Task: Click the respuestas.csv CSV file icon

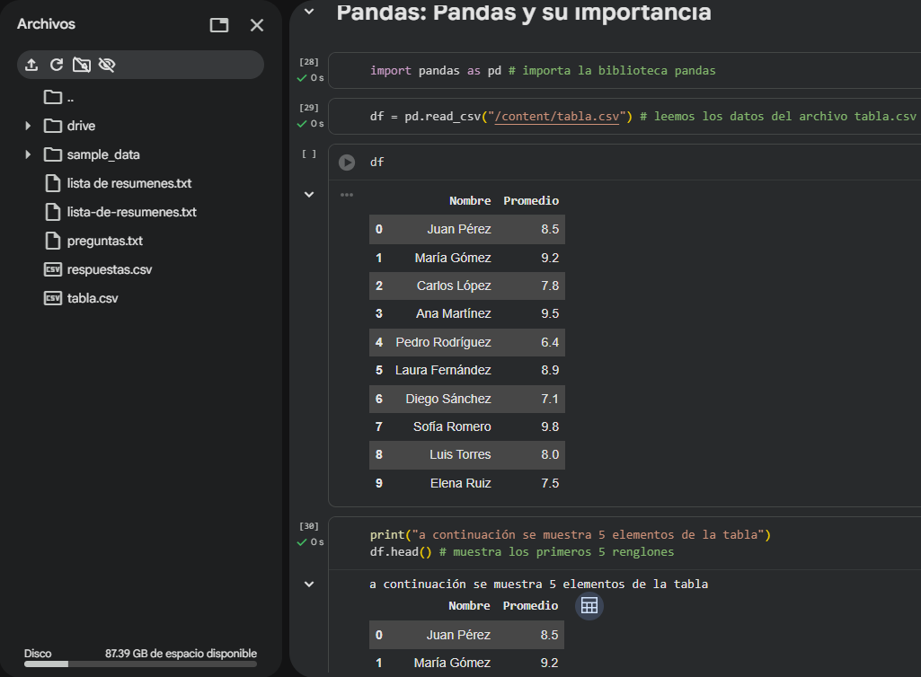Action: point(53,270)
